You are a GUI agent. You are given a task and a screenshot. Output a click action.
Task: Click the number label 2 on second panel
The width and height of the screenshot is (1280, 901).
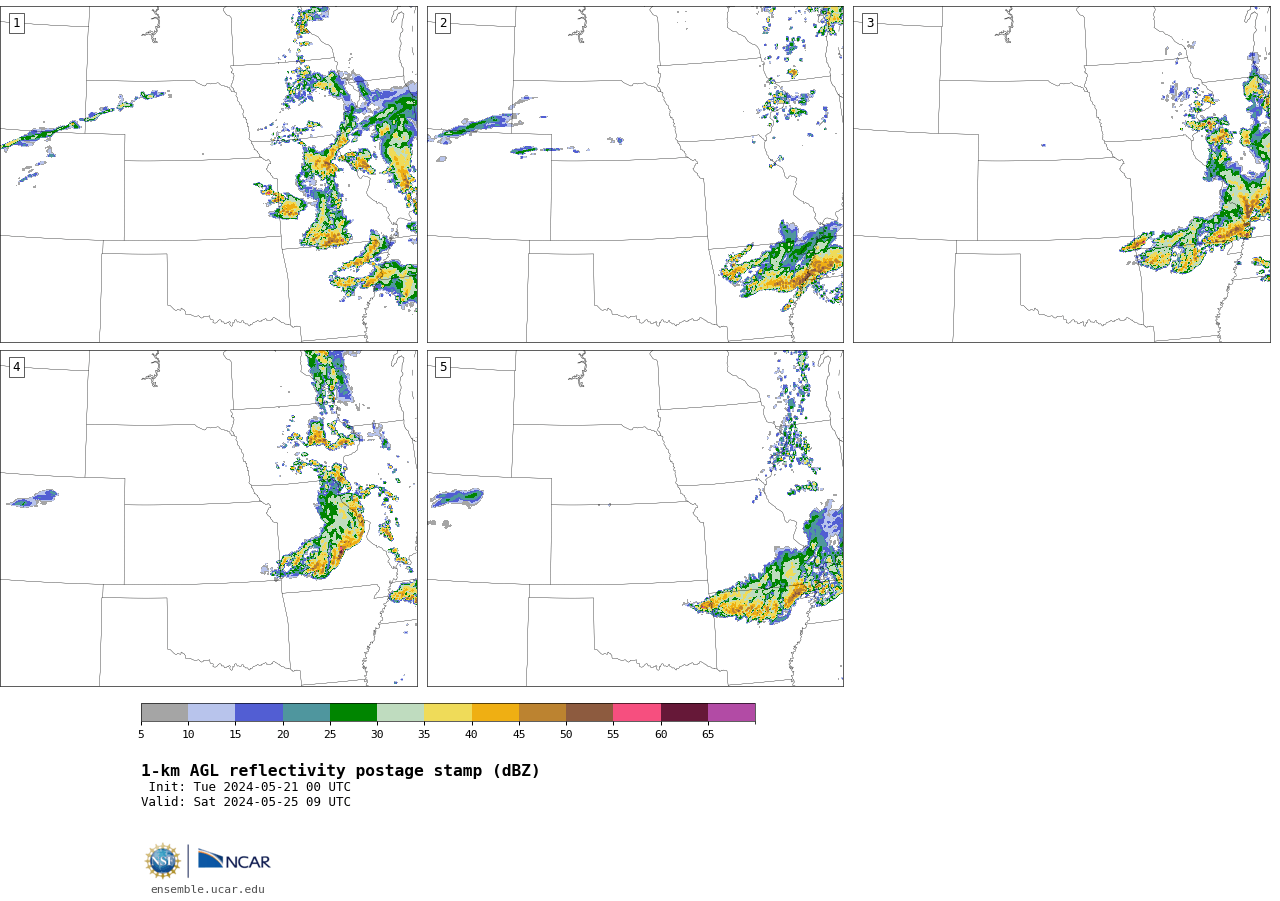click(x=443, y=23)
